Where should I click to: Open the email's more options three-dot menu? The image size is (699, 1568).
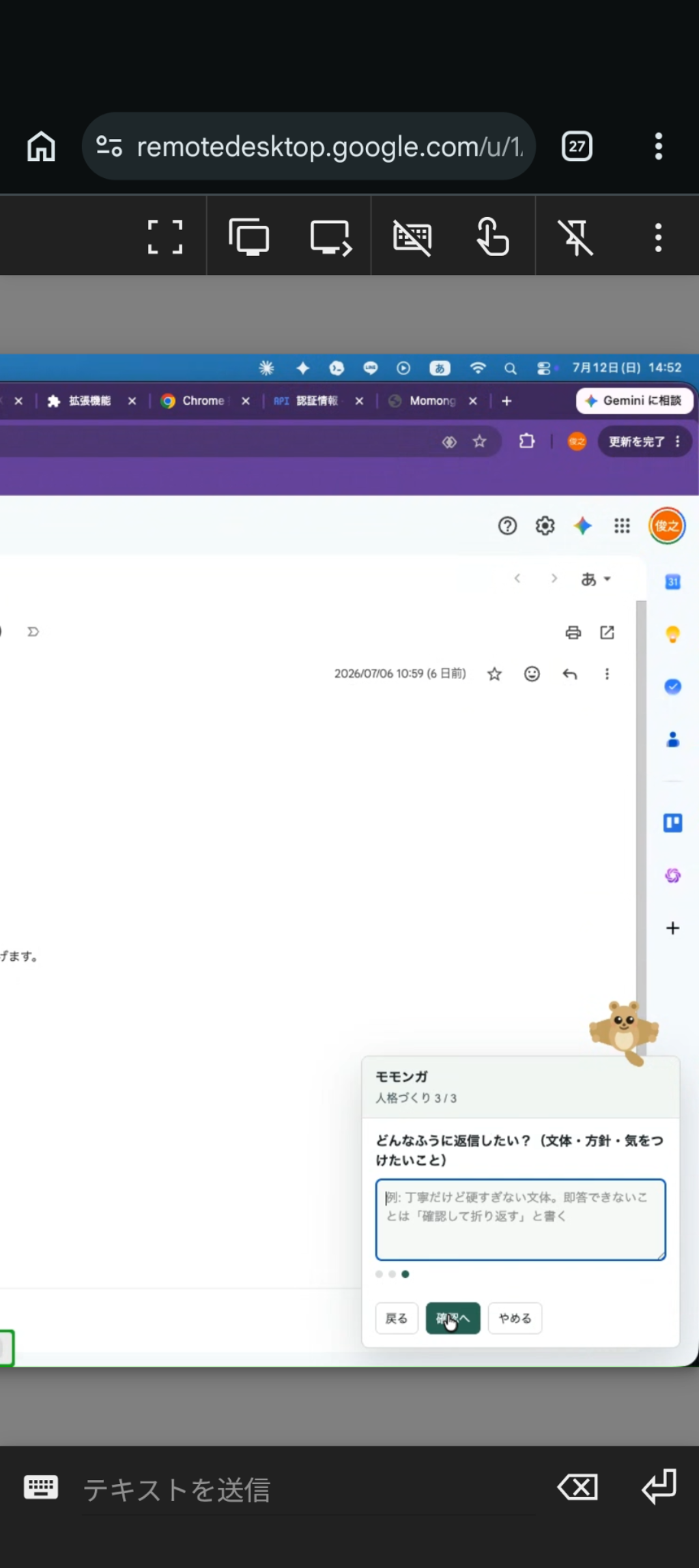(x=607, y=674)
